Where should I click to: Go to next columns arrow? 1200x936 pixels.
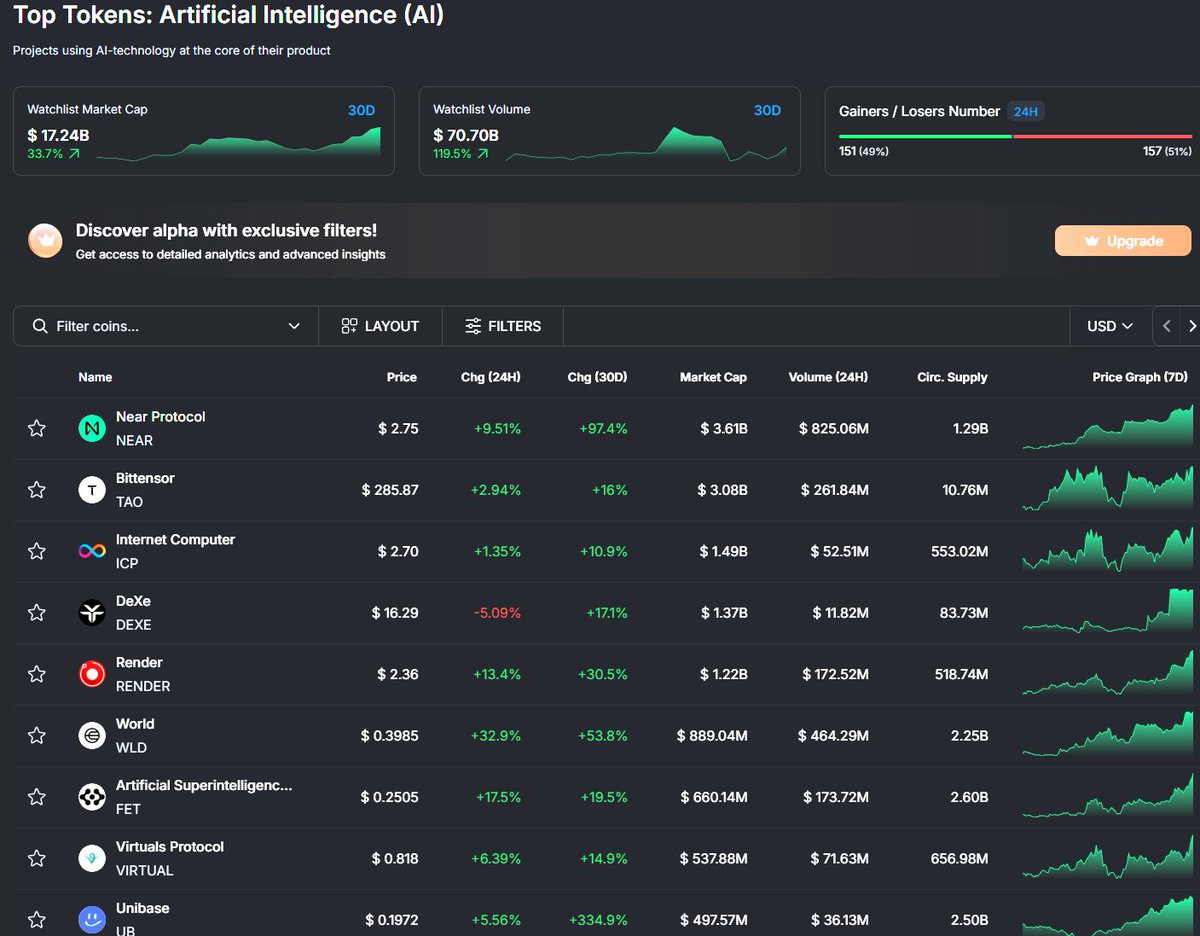[1190, 326]
